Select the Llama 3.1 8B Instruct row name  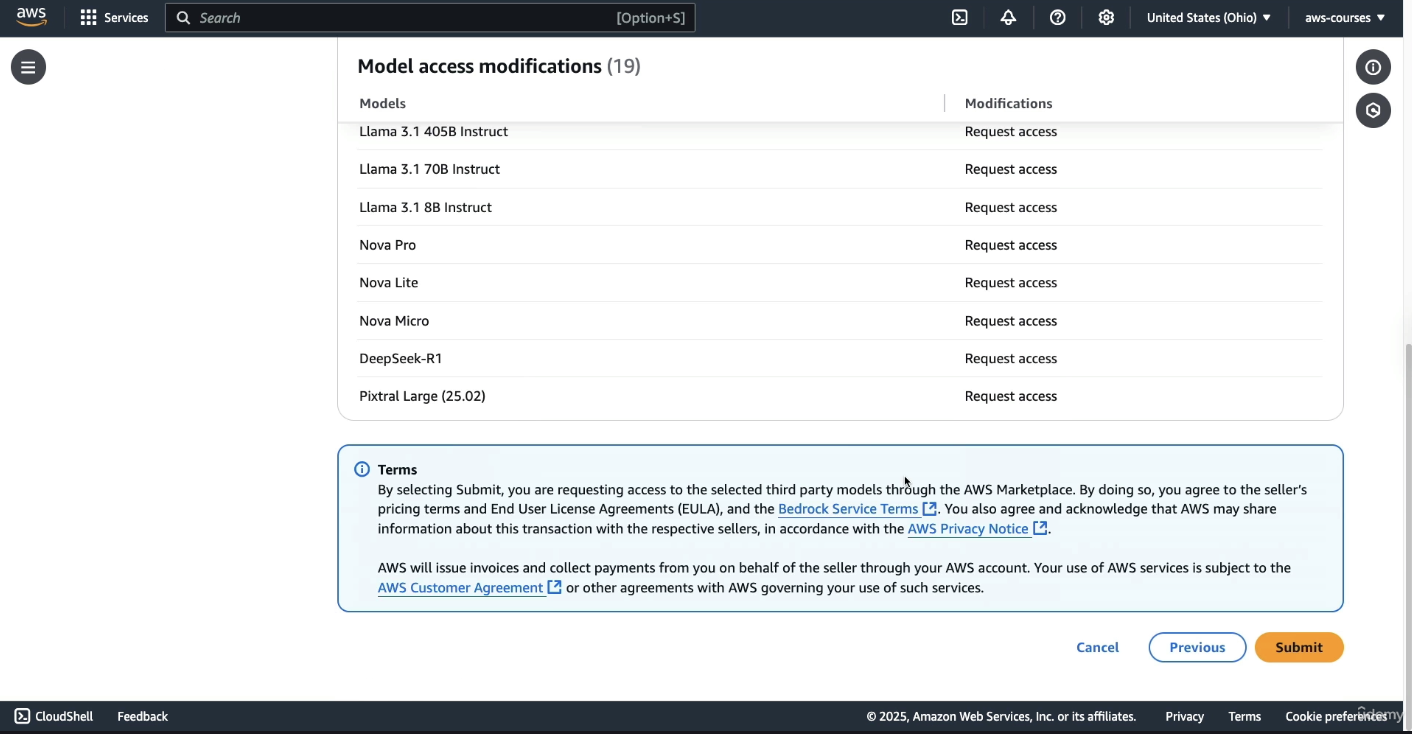pos(425,207)
